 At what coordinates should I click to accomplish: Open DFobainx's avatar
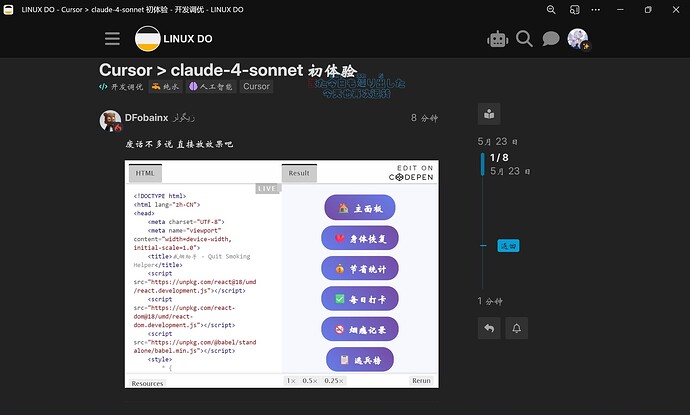[x=110, y=121]
